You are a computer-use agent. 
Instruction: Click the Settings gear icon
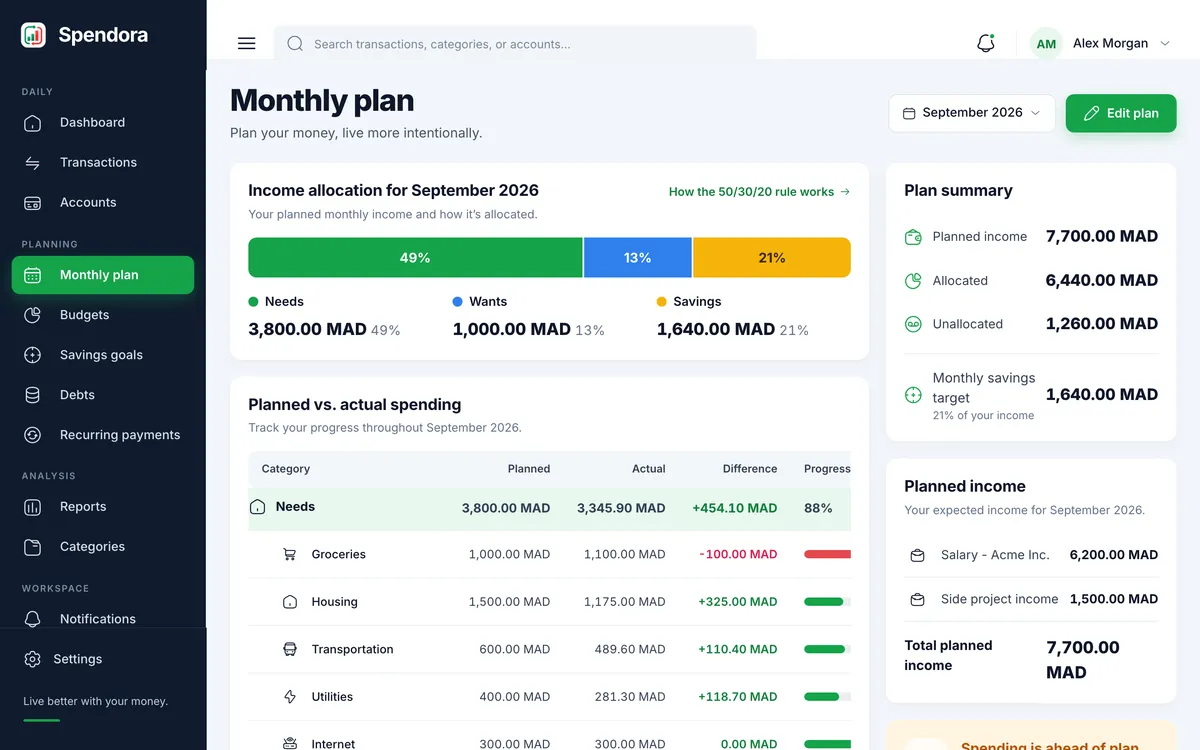32,659
